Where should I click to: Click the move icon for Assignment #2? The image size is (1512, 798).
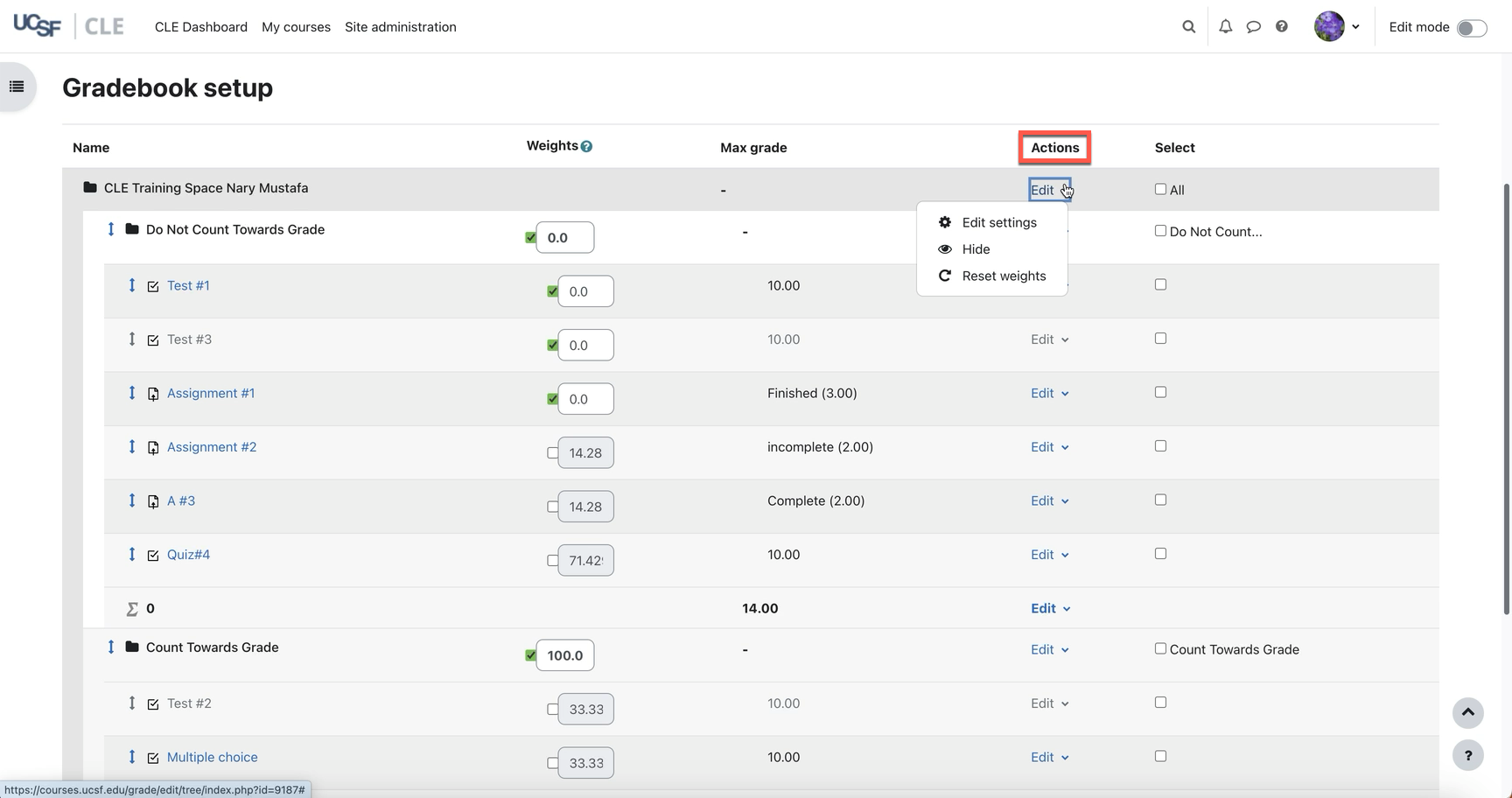[x=132, y=447]
